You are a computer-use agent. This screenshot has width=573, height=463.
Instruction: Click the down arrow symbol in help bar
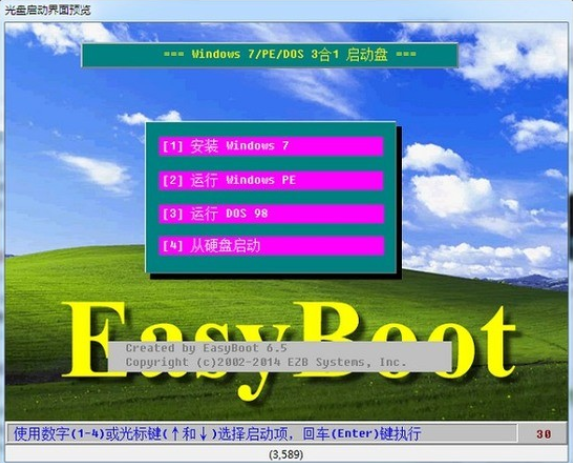pos(203,434)
